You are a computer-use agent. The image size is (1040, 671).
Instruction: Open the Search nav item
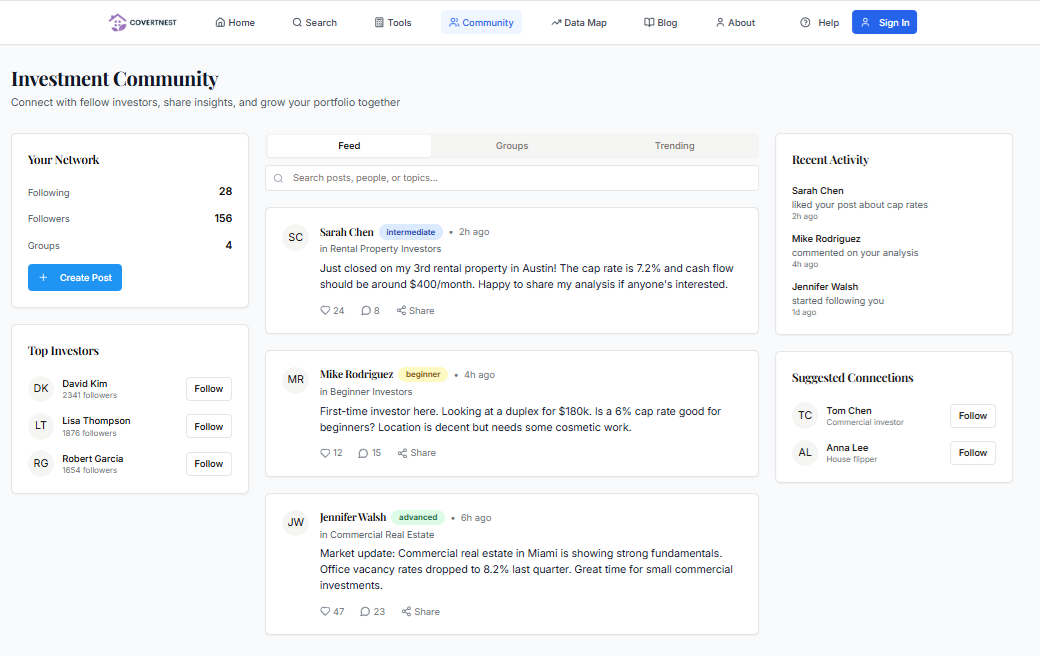pos(314,23)
